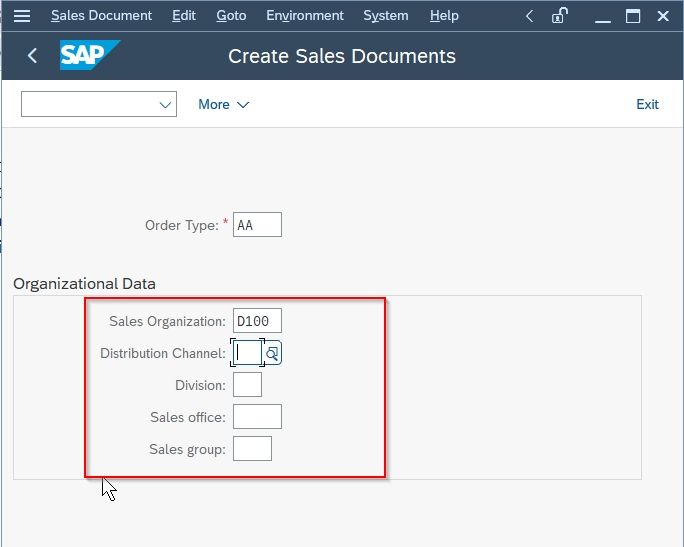Focus the Order Type field

(x=257, y=225)
